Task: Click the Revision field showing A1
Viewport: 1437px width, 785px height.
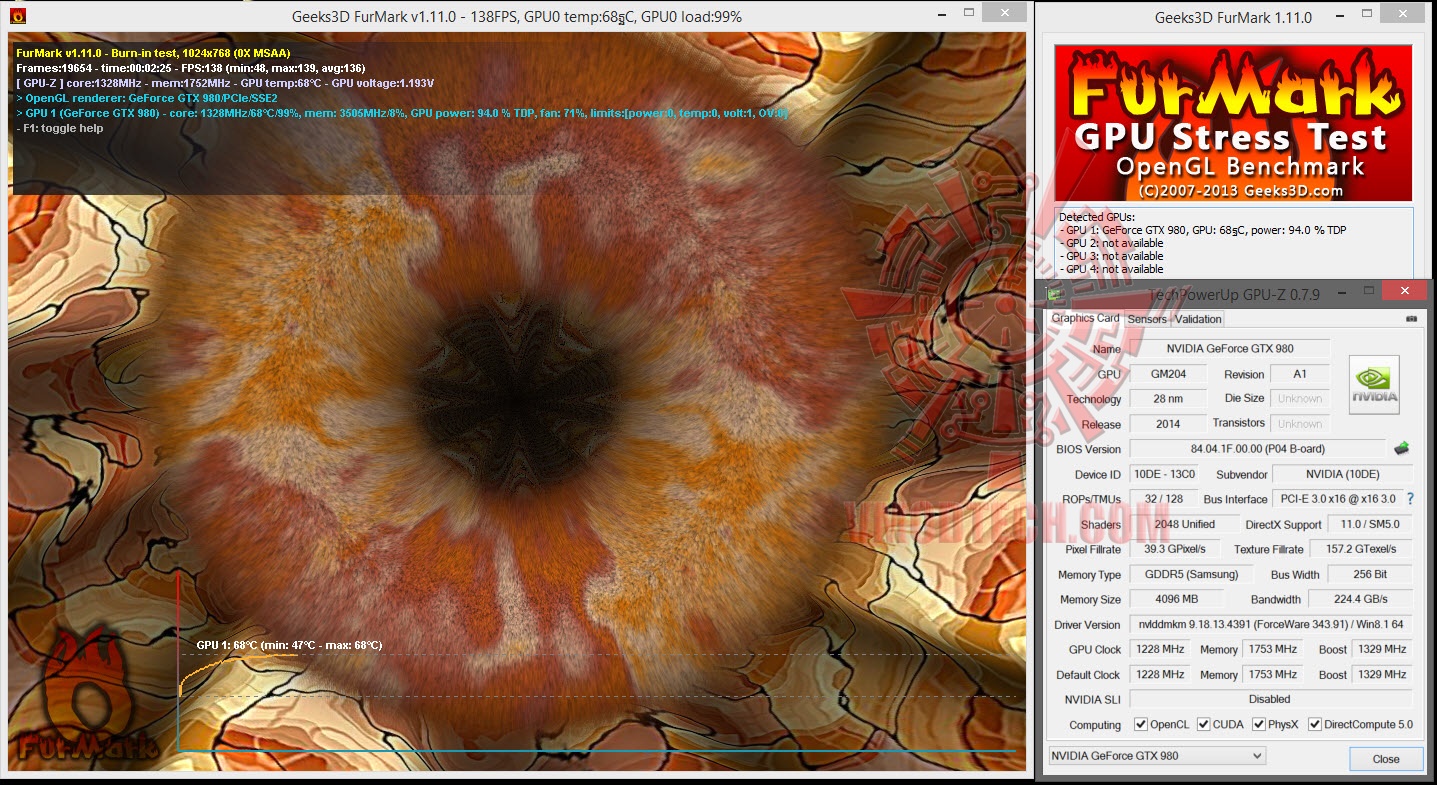Action: (x=1300, y=374)
